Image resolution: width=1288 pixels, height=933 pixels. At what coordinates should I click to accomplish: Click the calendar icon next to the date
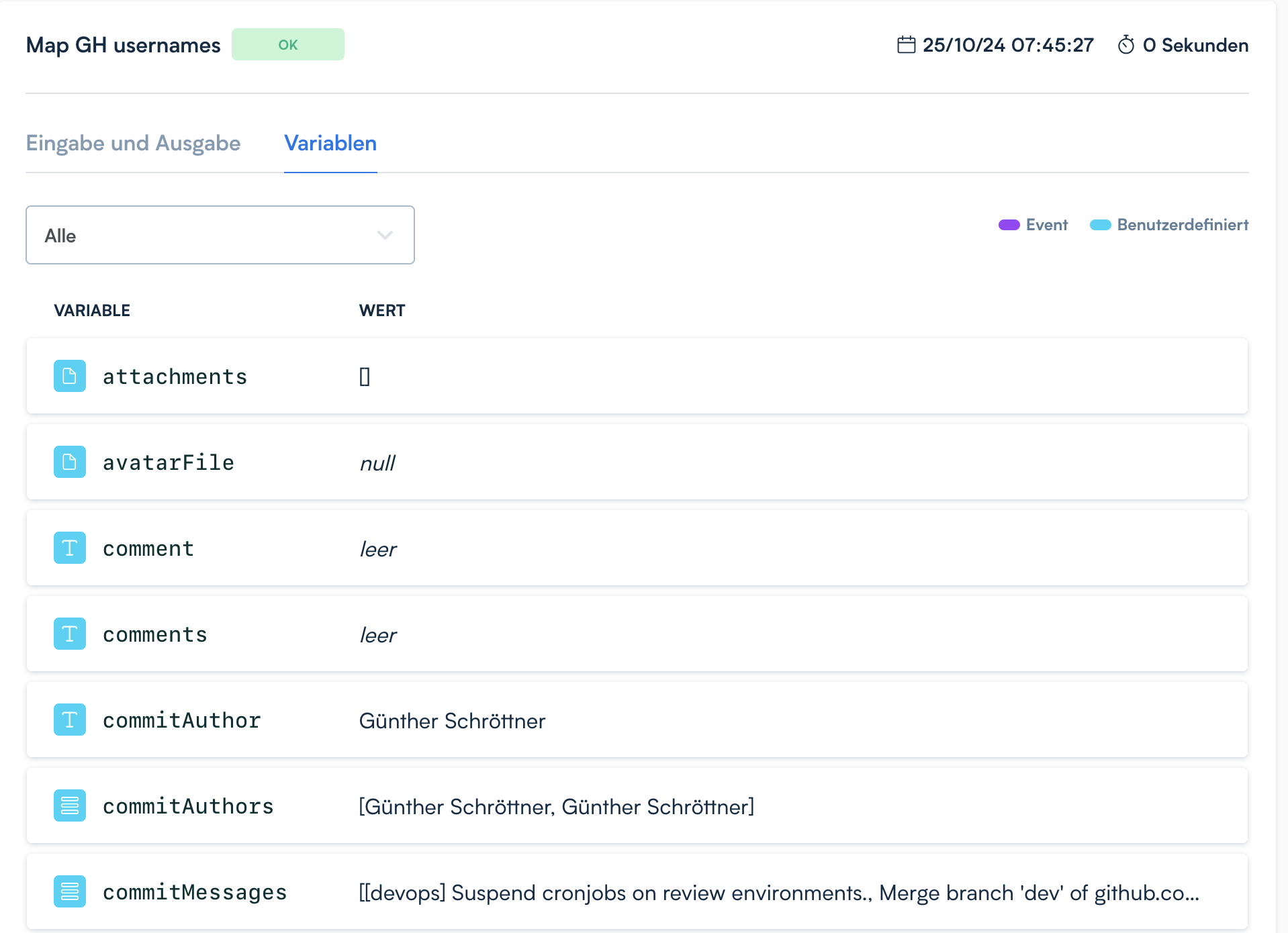coord(906,45)
